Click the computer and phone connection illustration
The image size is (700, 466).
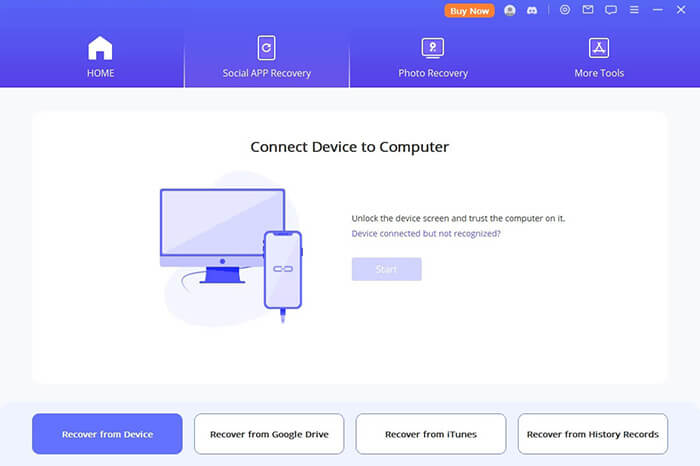pos(231,251)
